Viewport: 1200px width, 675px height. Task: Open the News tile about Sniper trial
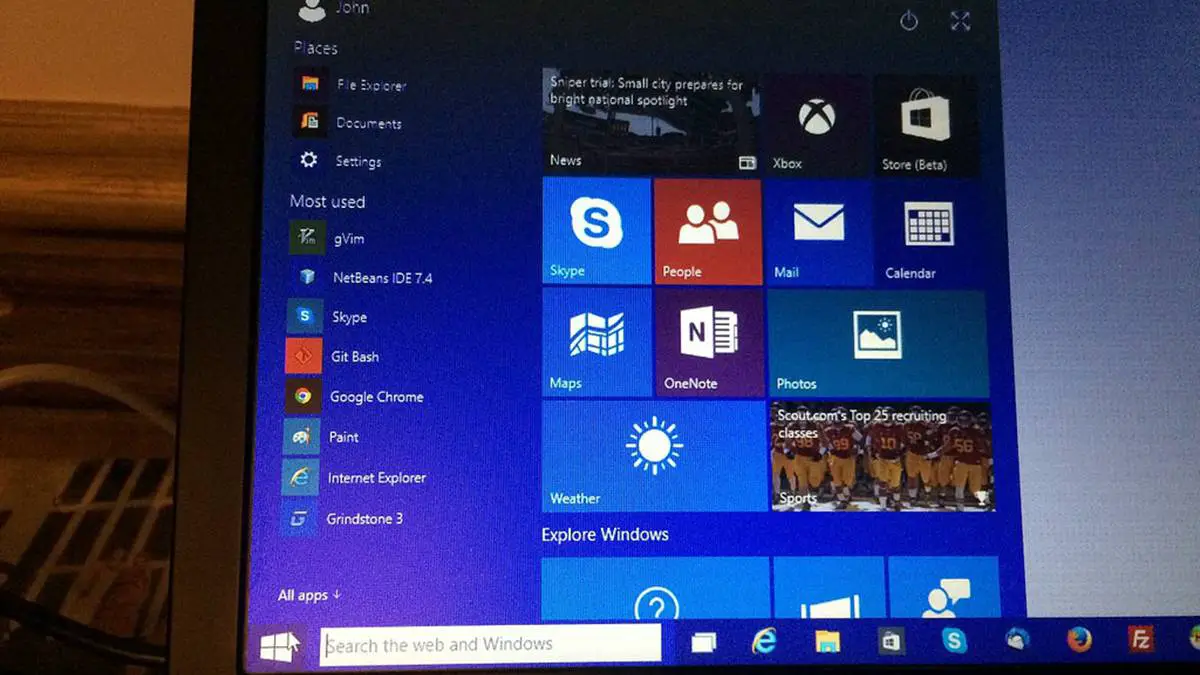coord(651,122)
